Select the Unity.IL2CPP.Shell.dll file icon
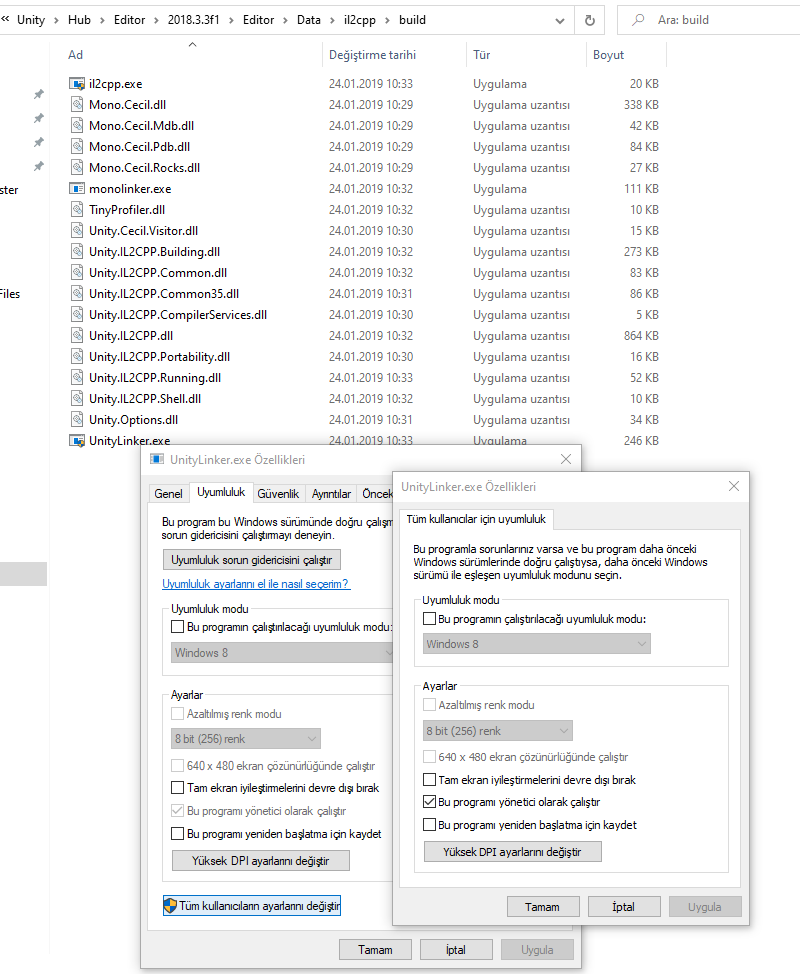 (x=77, y=399)
